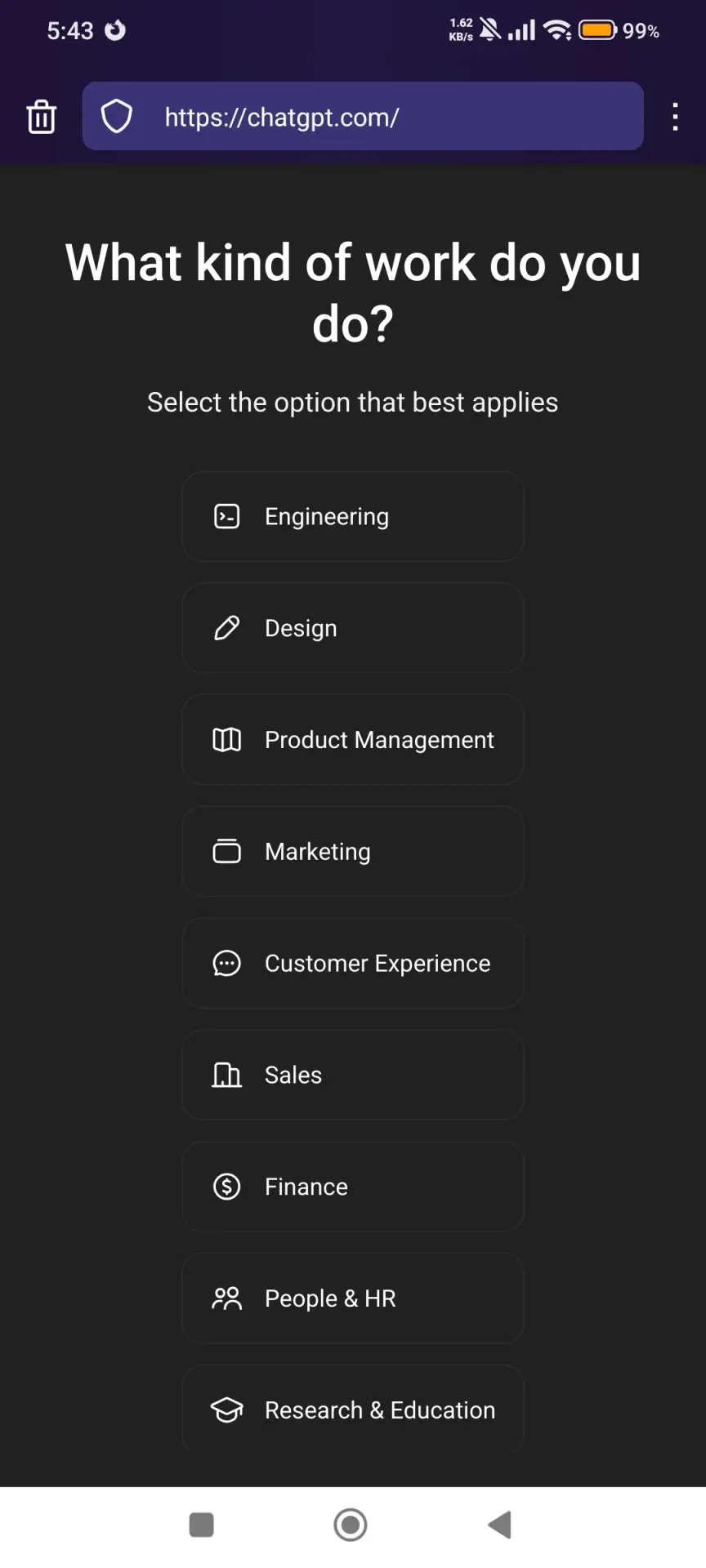Select the Research & Education option
The width and height of the screenshot is (706, 1568).
tap(352, 1410)
